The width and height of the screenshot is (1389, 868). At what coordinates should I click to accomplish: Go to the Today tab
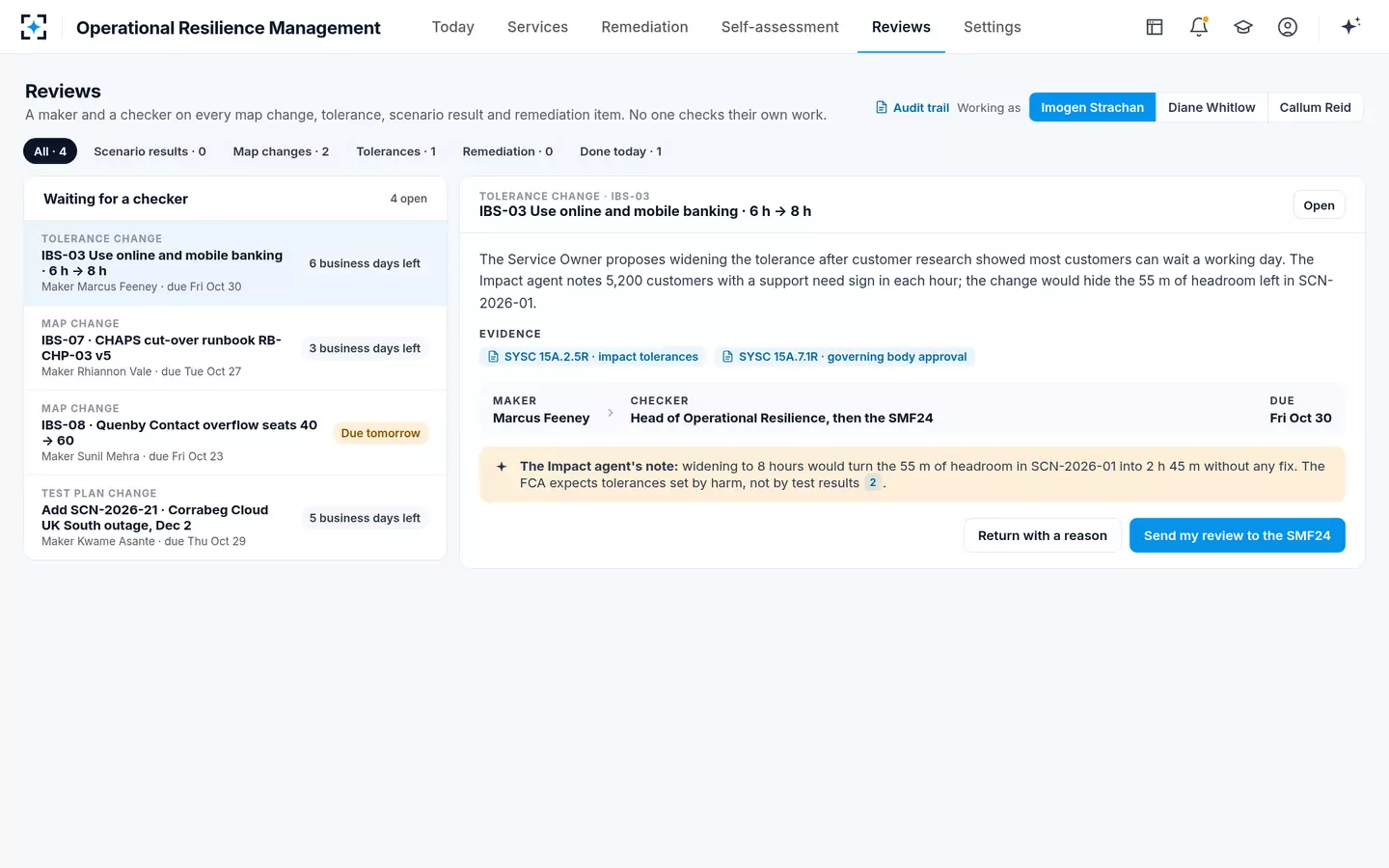tap(453, 27)
